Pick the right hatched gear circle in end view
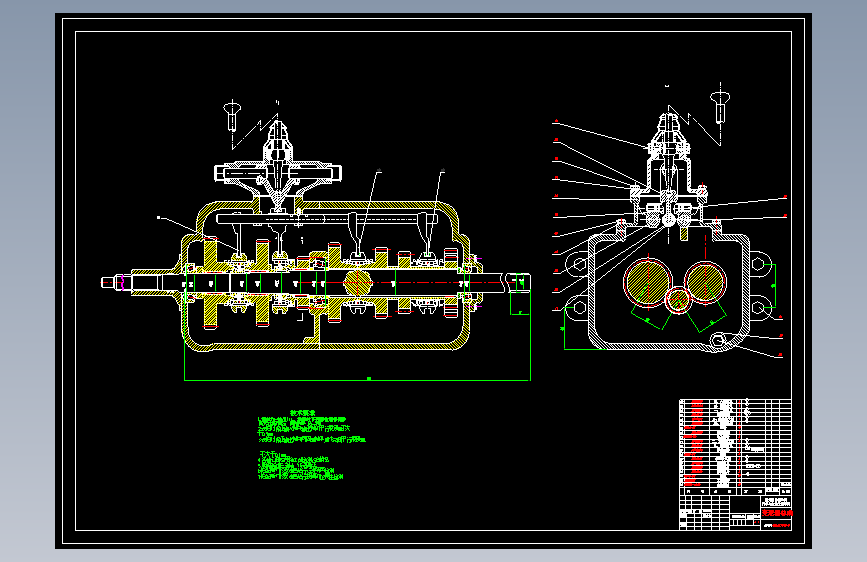Viewport: 867px width, 562px height. coord(705,282)
